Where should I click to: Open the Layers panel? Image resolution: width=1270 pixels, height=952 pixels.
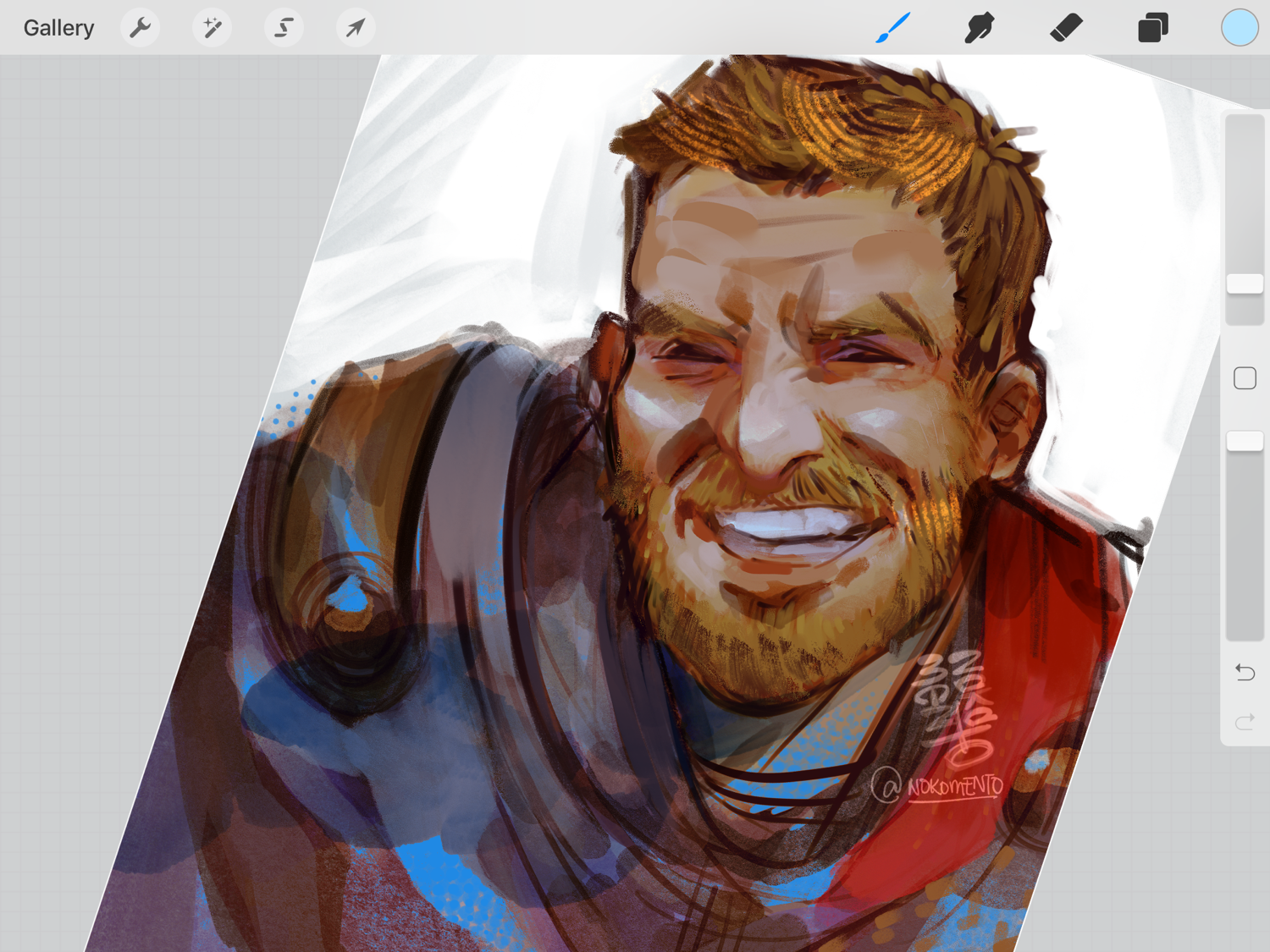pyautogui.click(x=1152, y=28)
